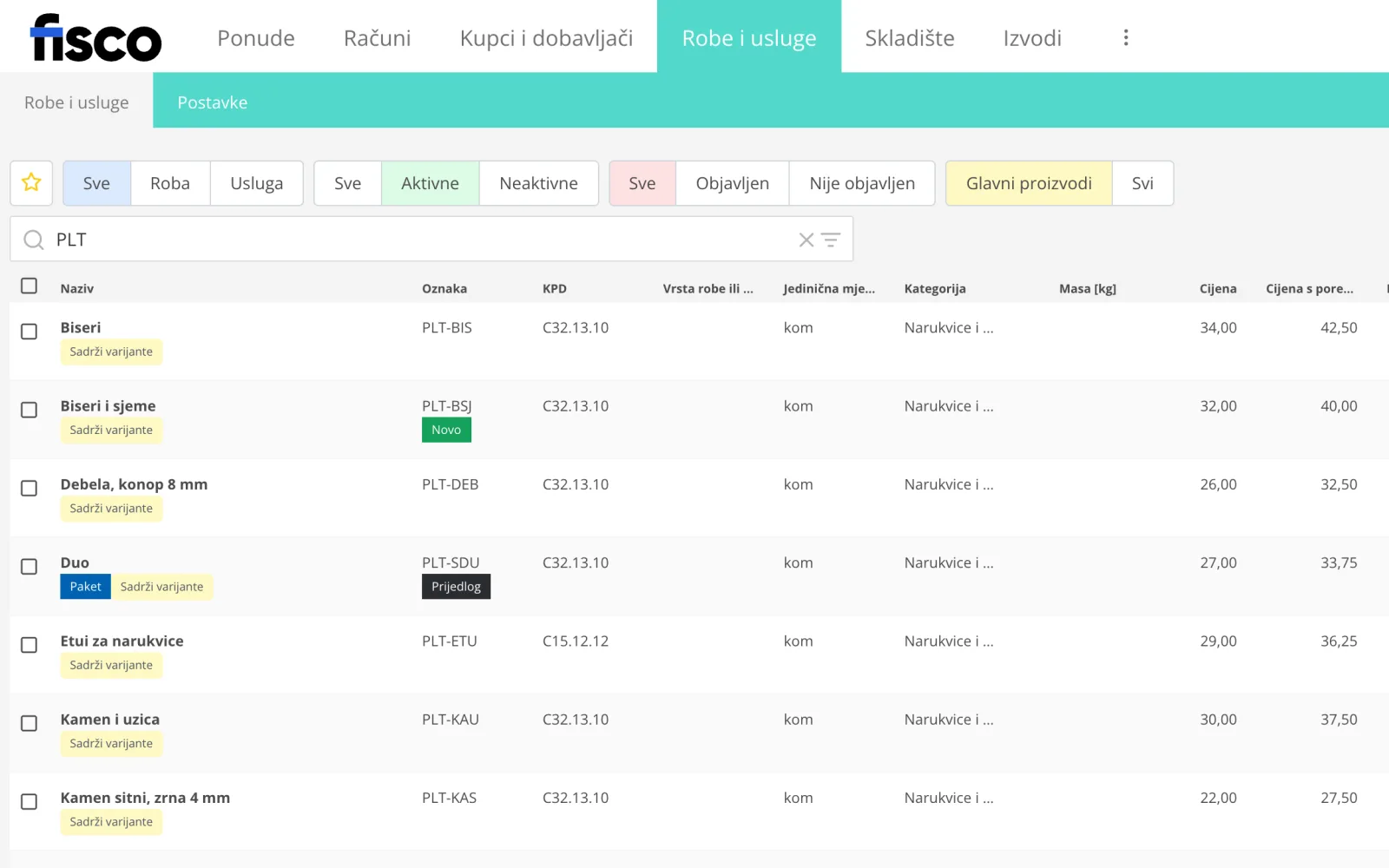Clear the PLT search text

point(806,240)
